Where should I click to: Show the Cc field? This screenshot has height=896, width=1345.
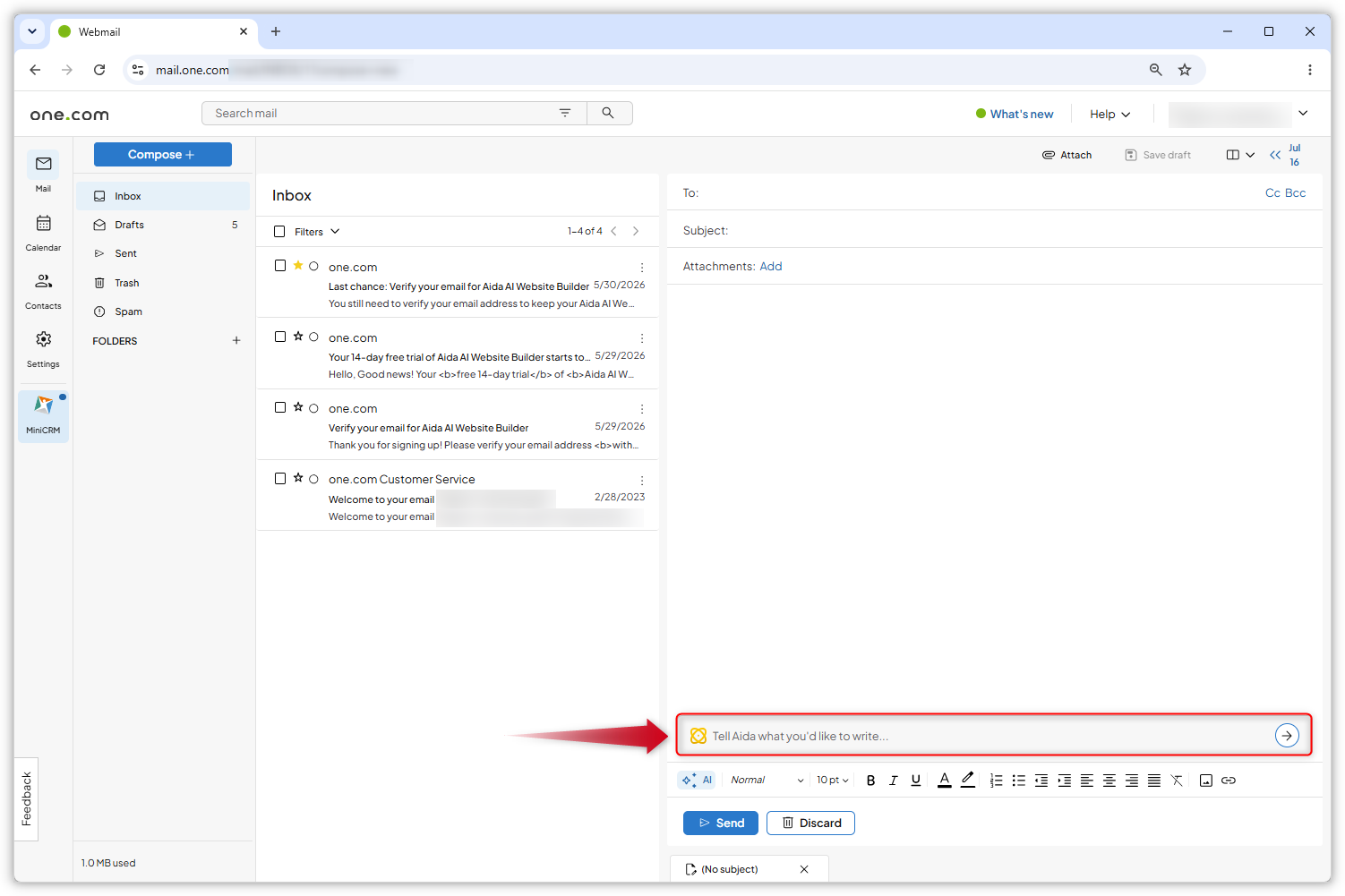pos(1272,193)
